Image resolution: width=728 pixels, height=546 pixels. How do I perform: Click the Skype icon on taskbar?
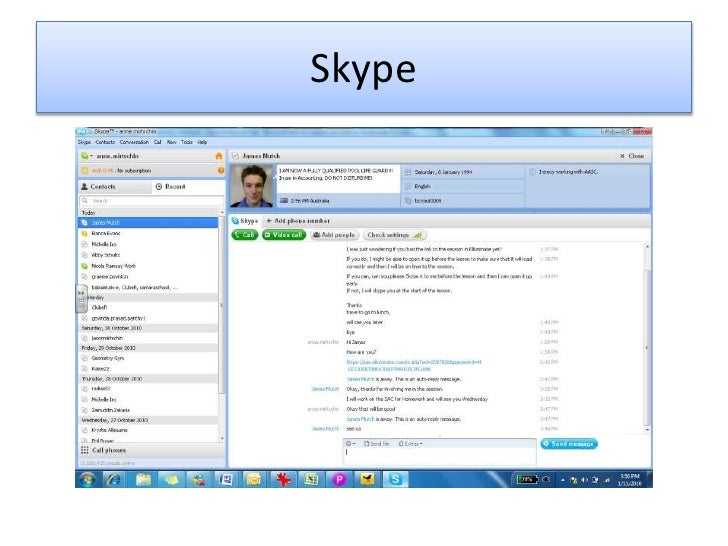click(395, 479)
